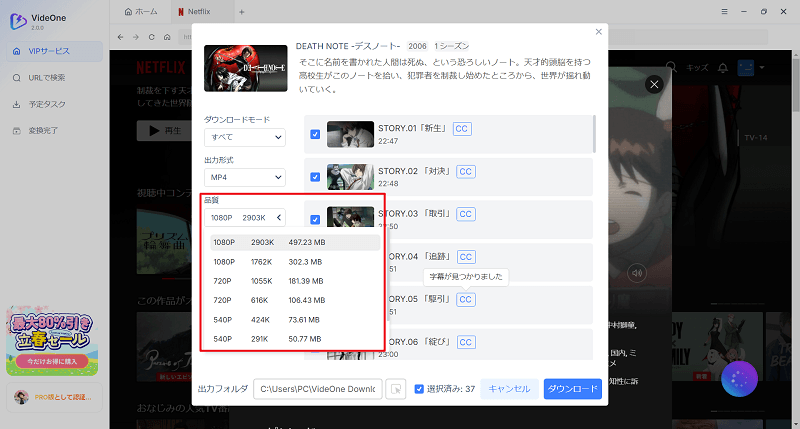Image resolution: width=800 pixels, height=429 pixels.
Task: Click the Netflix search magnifier icon
Action: coord(671,68)
